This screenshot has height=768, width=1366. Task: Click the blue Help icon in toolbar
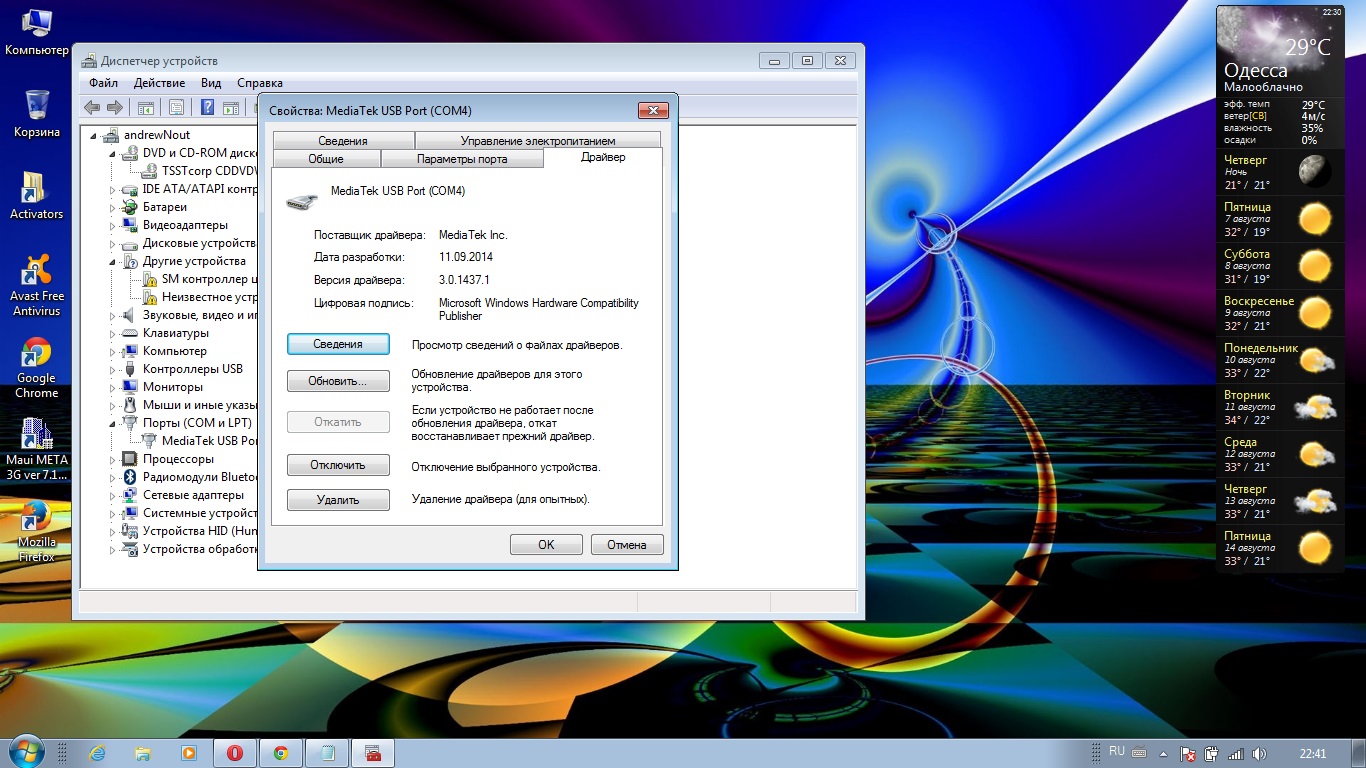point(207,108)
